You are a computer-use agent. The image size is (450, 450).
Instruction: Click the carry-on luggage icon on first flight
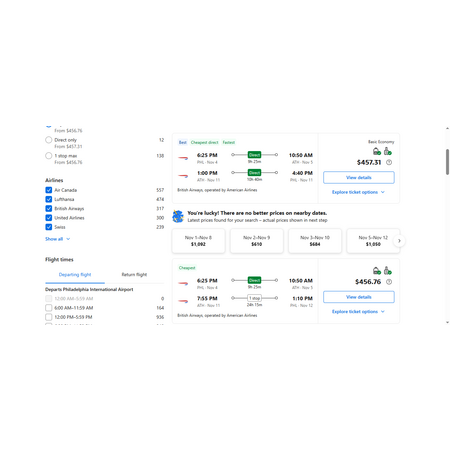pyautogui.click(x=388, y=151)
